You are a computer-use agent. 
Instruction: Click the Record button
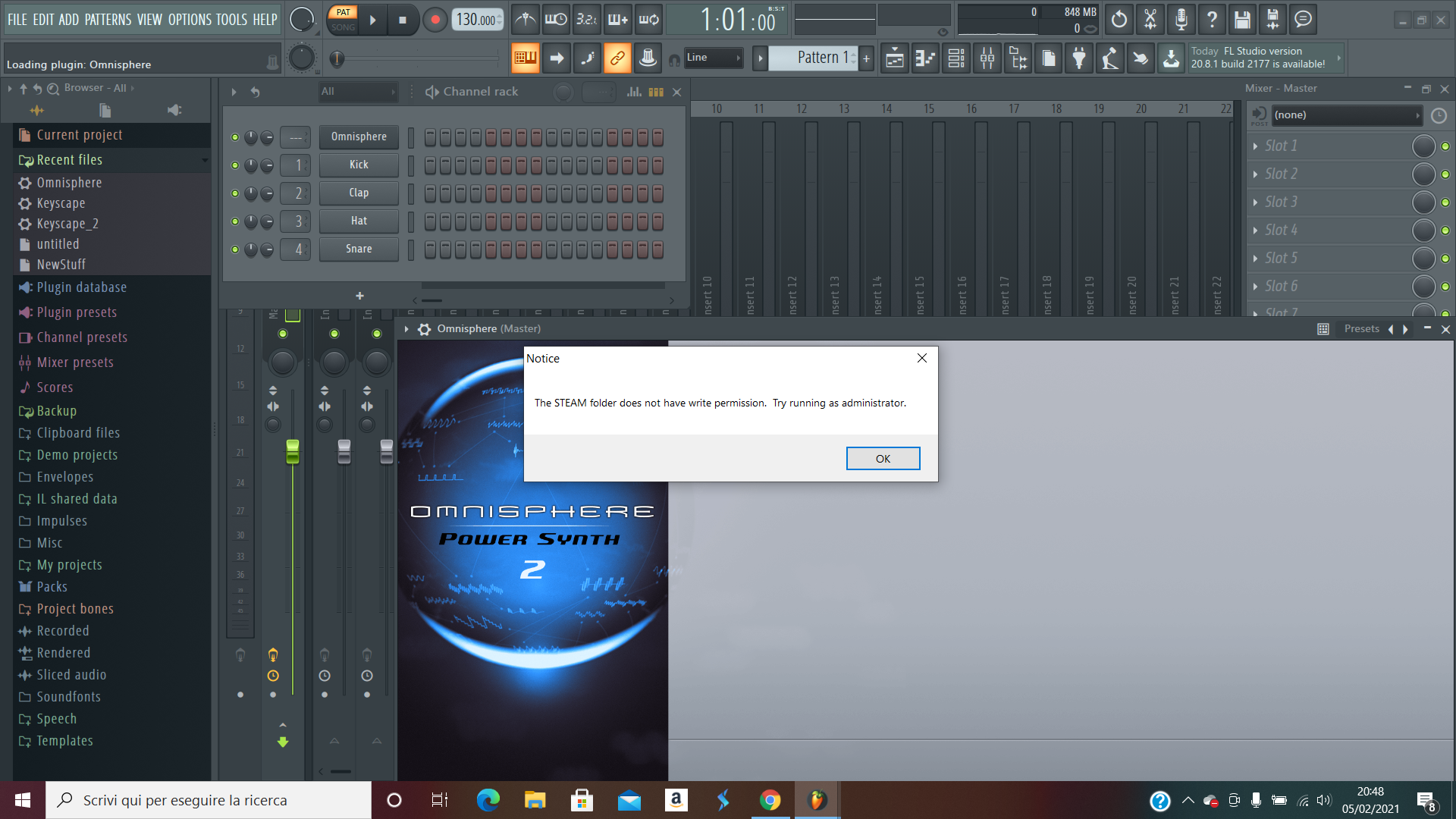(x=435, y=20)
